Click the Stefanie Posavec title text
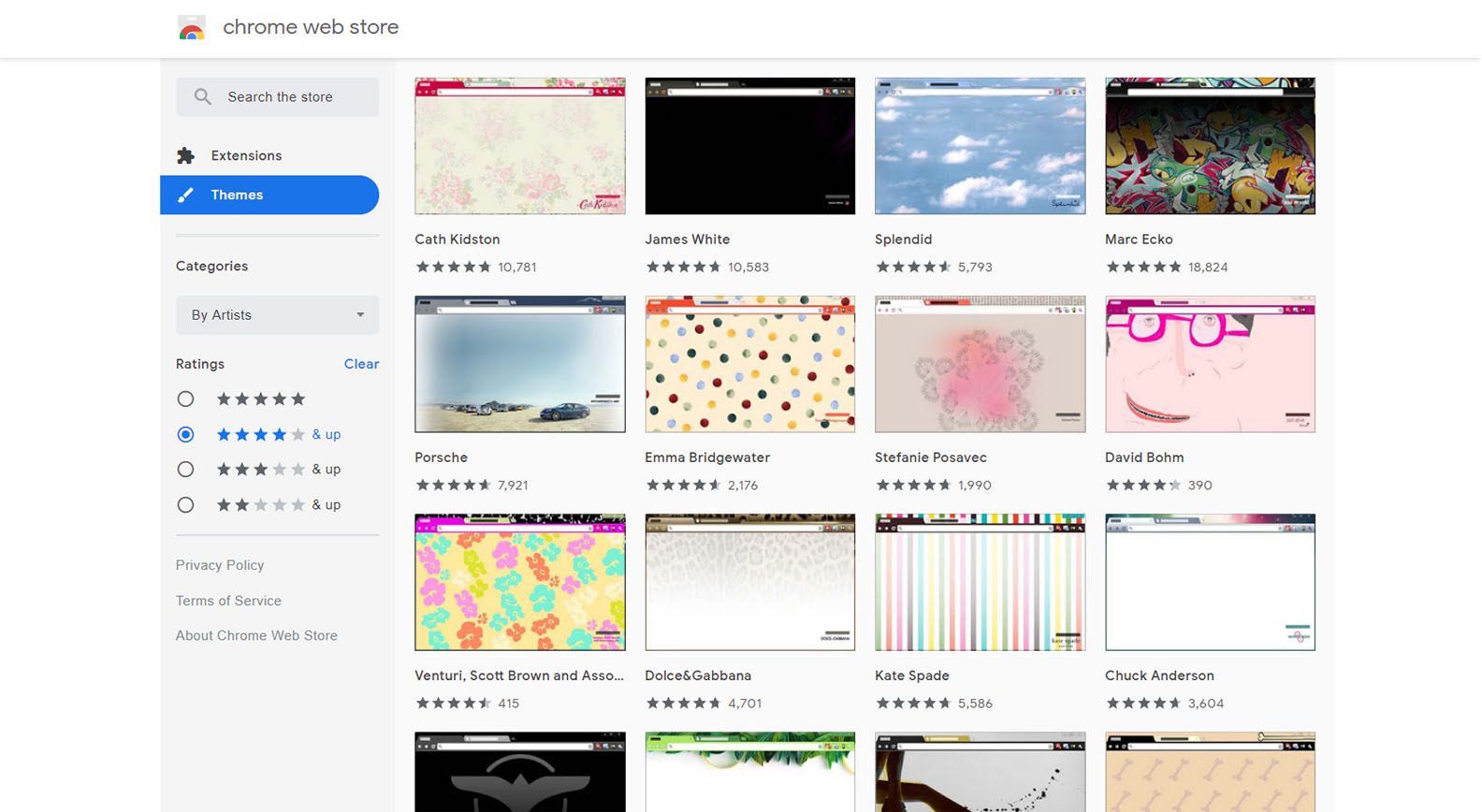This screenshot has height=812, width=1482. (931, 457)
